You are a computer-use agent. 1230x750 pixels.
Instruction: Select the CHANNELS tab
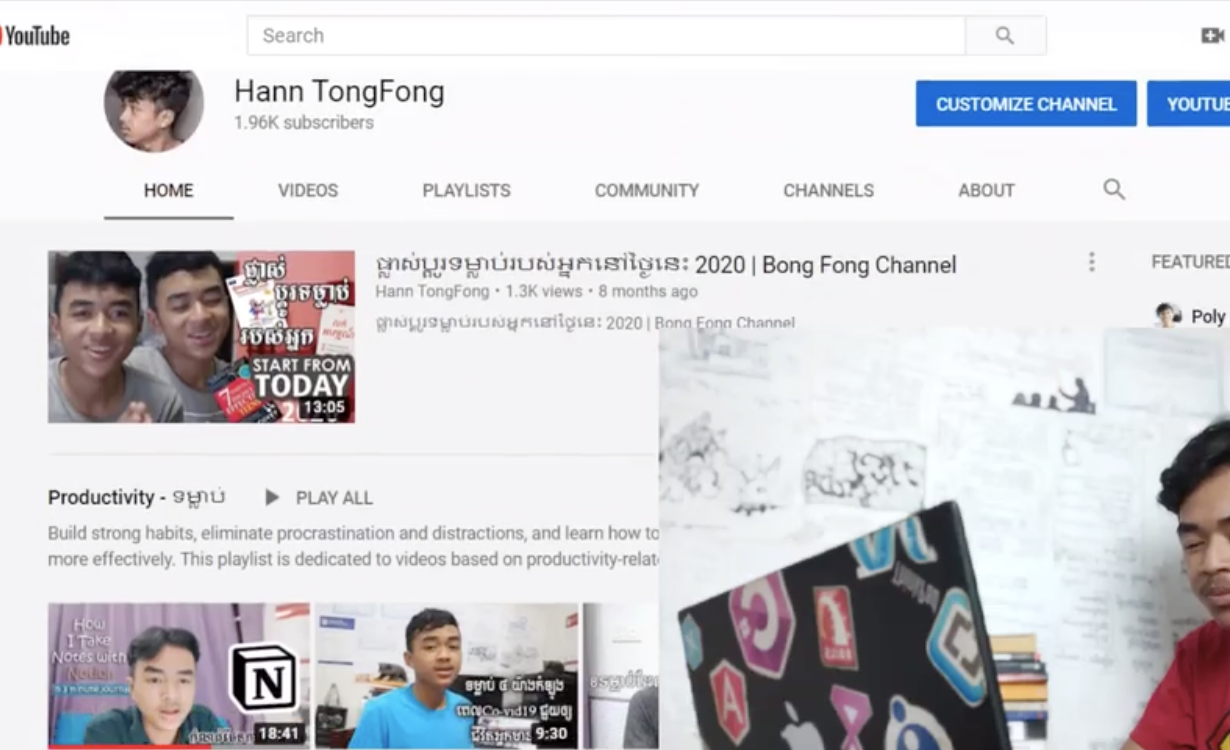[x=828, y=190]
